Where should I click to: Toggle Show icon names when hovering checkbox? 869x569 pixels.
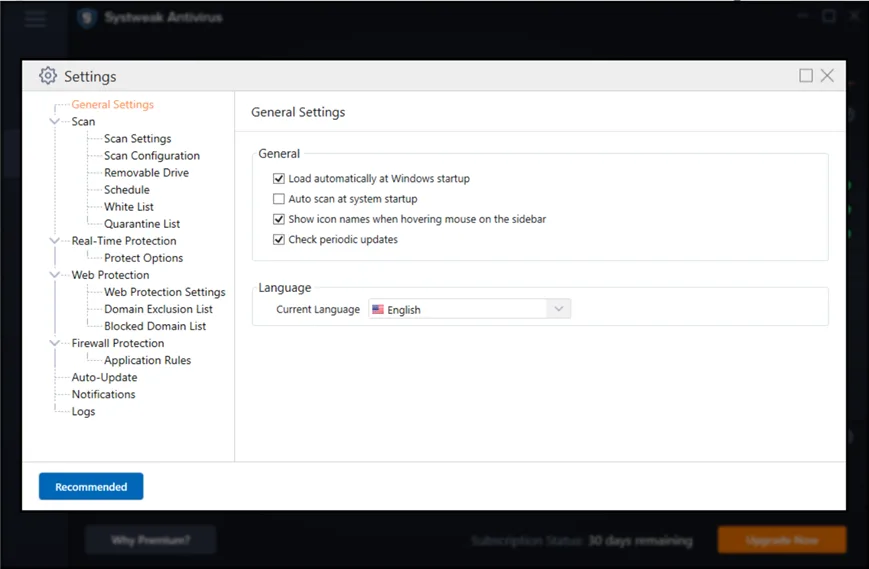pos(279,219)
